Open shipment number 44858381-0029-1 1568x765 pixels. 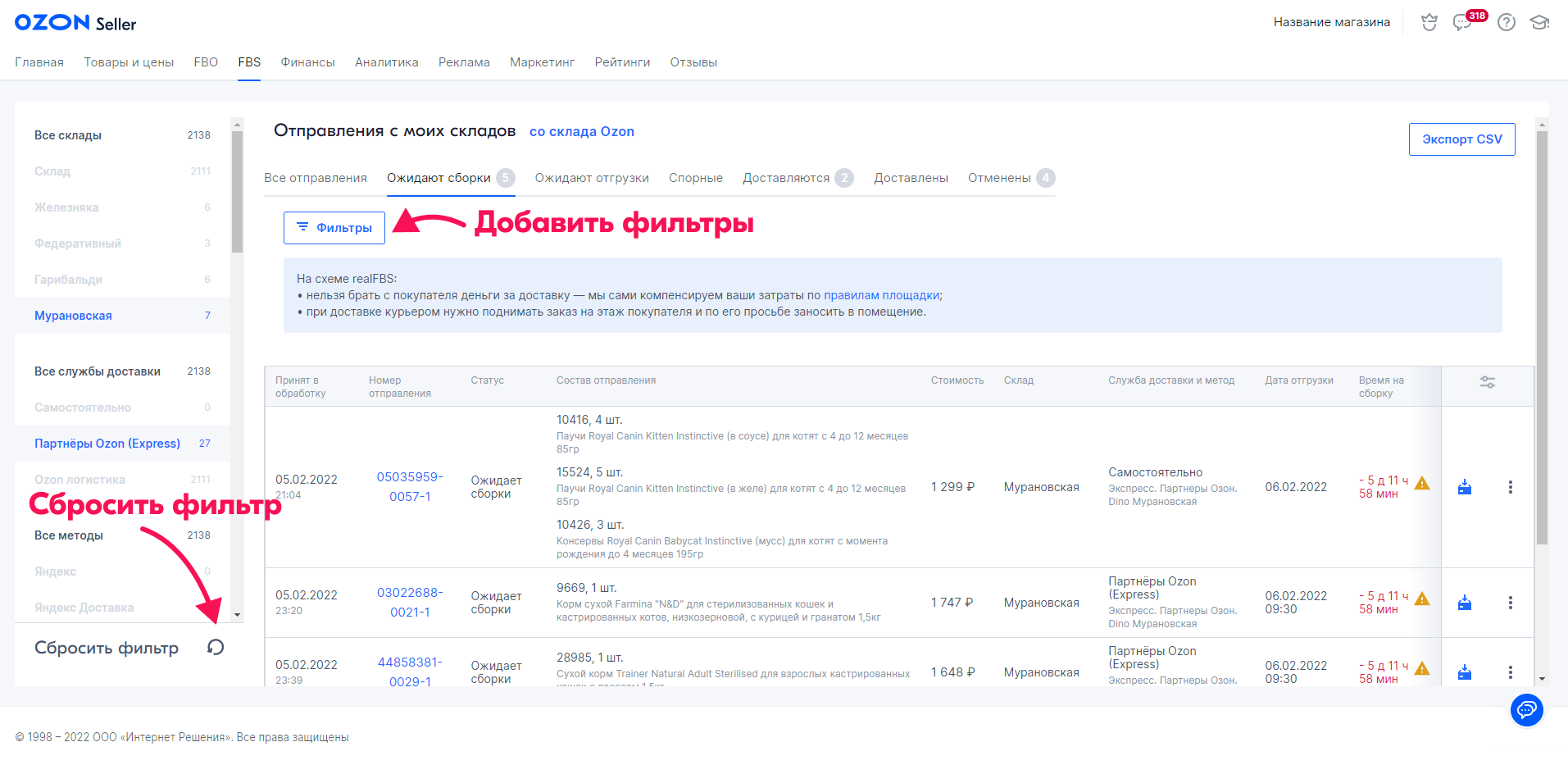[410, 672]
